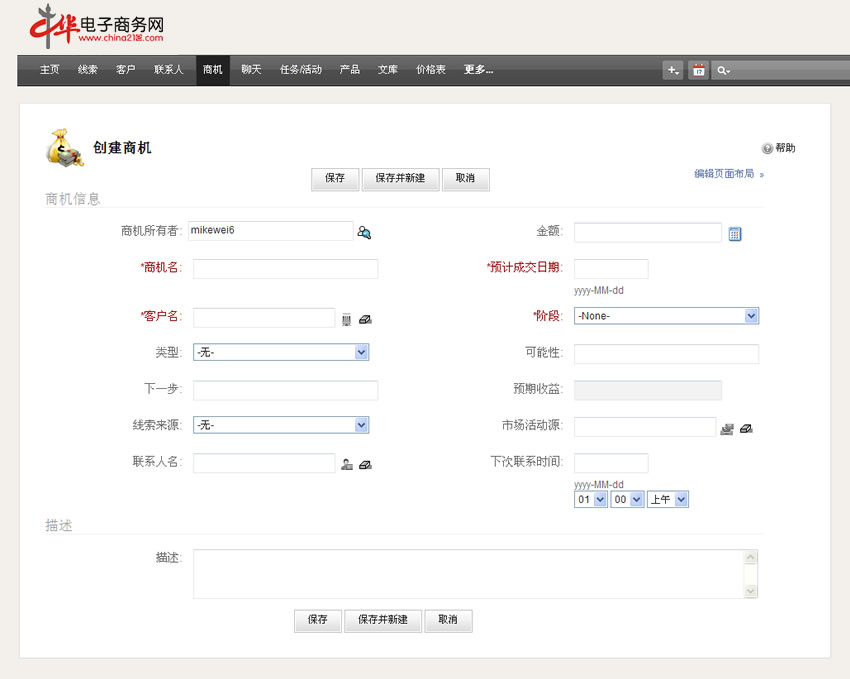Open the calendar icon in top navigation bar

point(698,70)
